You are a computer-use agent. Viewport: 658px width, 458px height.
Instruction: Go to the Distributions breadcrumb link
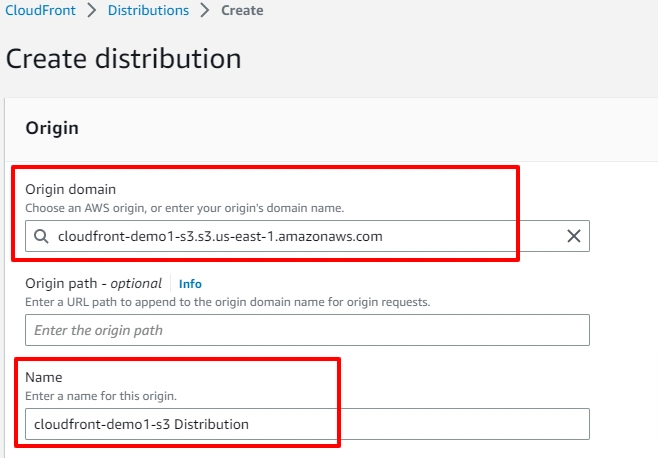148,10
